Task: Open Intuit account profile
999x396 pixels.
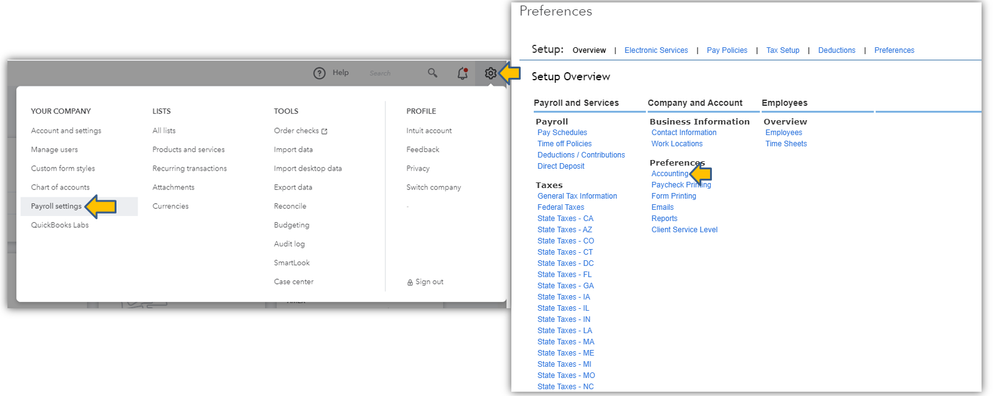Action: [429, 131]
